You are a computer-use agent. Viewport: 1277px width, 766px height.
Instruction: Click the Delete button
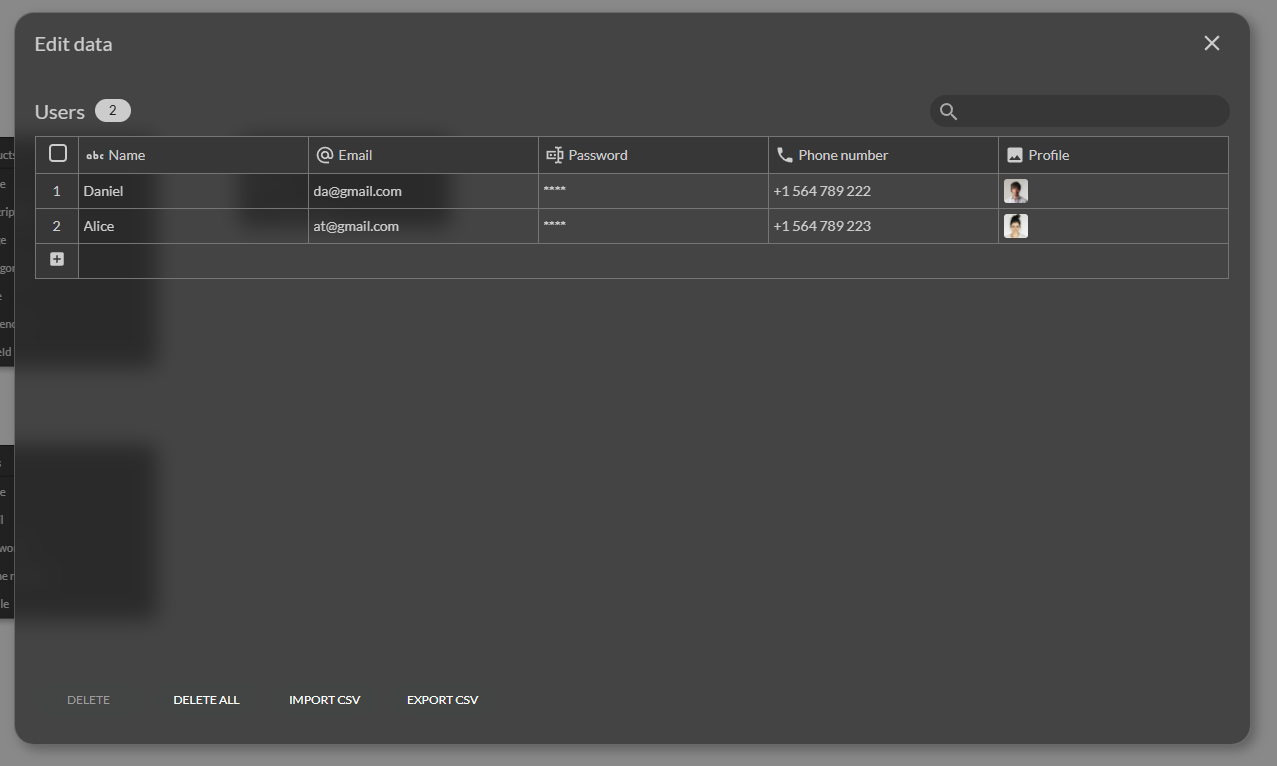pyautogui.click(x=88, y=700)
